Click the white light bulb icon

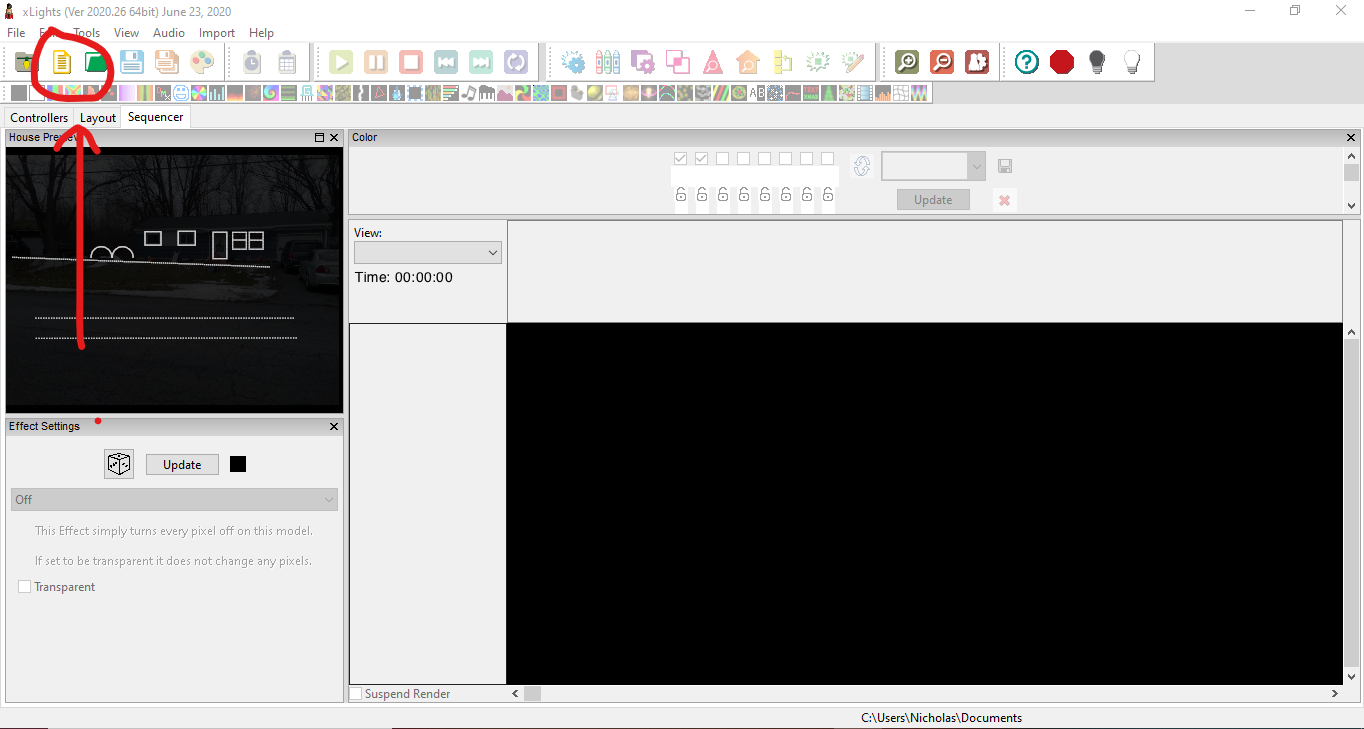click(x=1132, y=62)
